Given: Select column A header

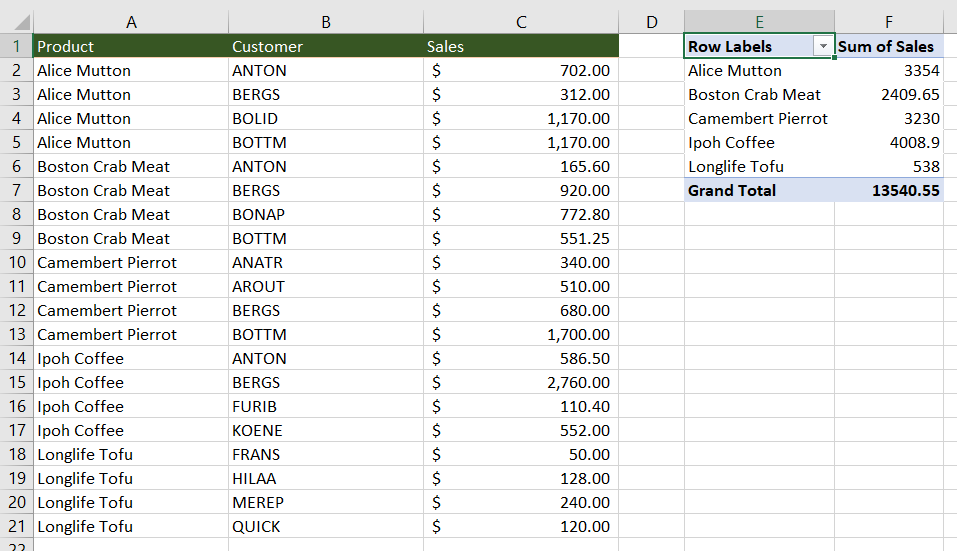Looking at the screenshot, I should click(131, 22).
